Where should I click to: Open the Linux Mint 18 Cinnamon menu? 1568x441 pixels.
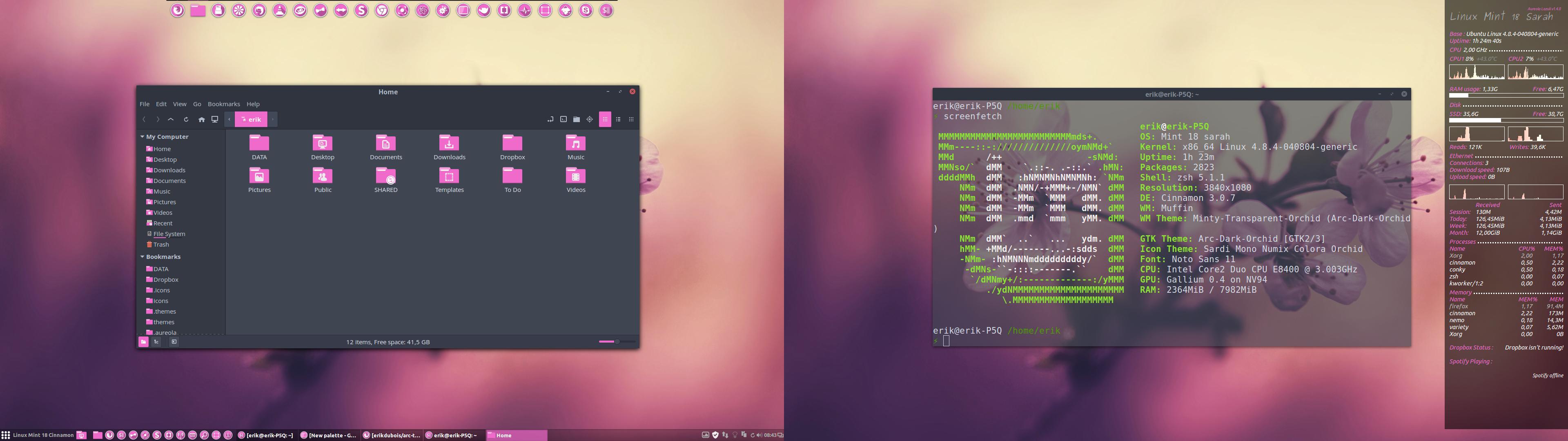click(38, 435)
